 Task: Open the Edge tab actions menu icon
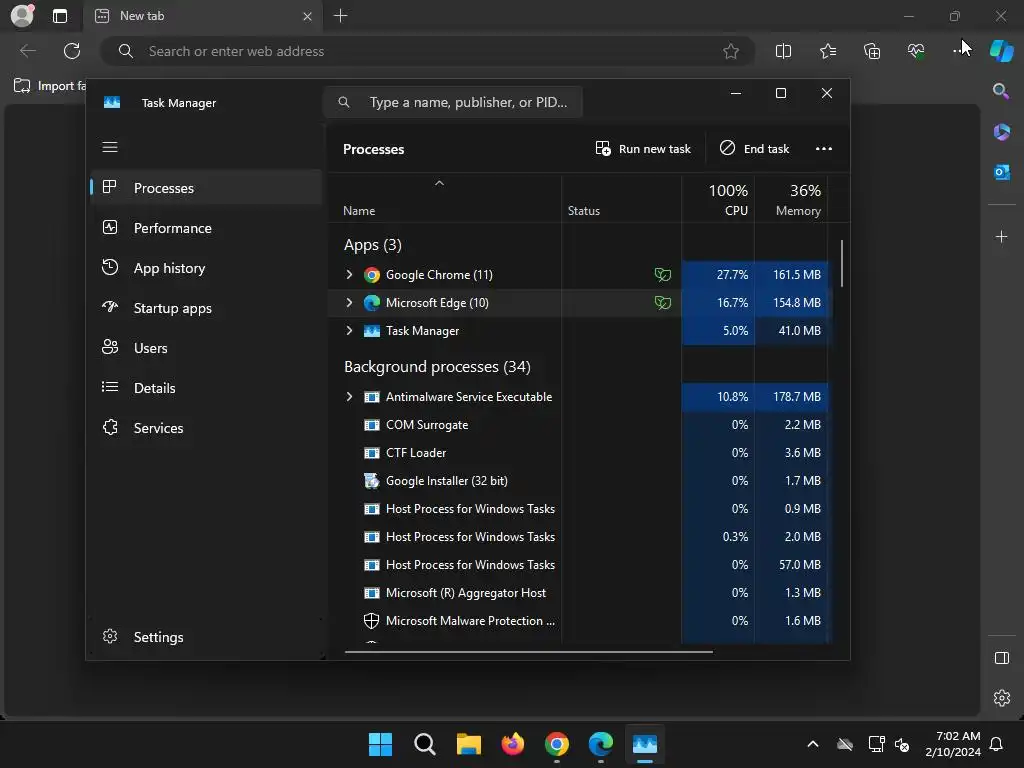[x=60, y=16]
